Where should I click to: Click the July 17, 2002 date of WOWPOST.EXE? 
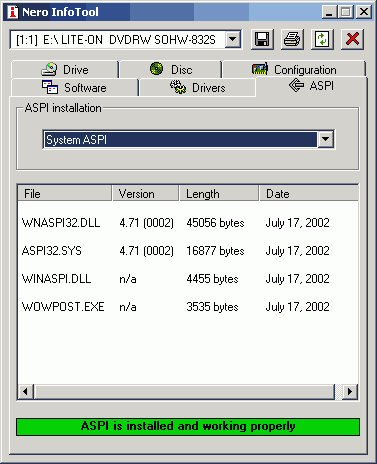(297, 307)
